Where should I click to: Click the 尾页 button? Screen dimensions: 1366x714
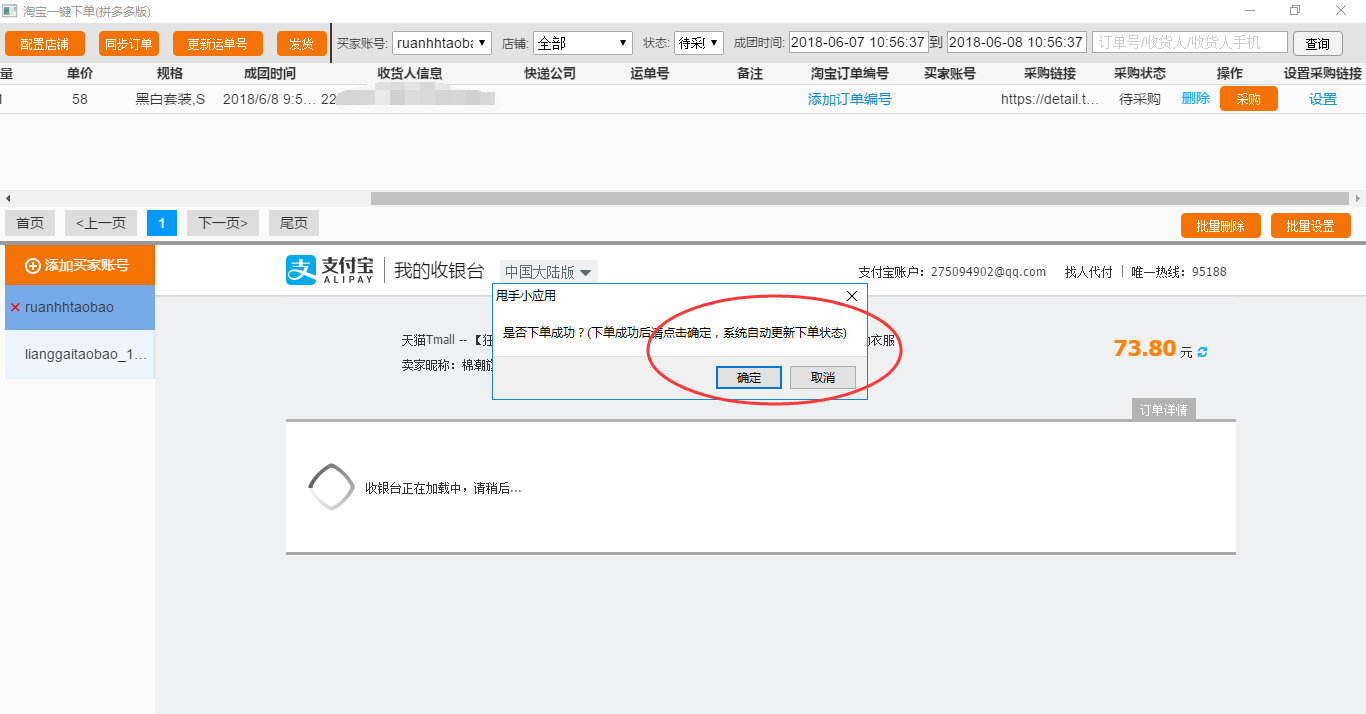click(294, 223)
